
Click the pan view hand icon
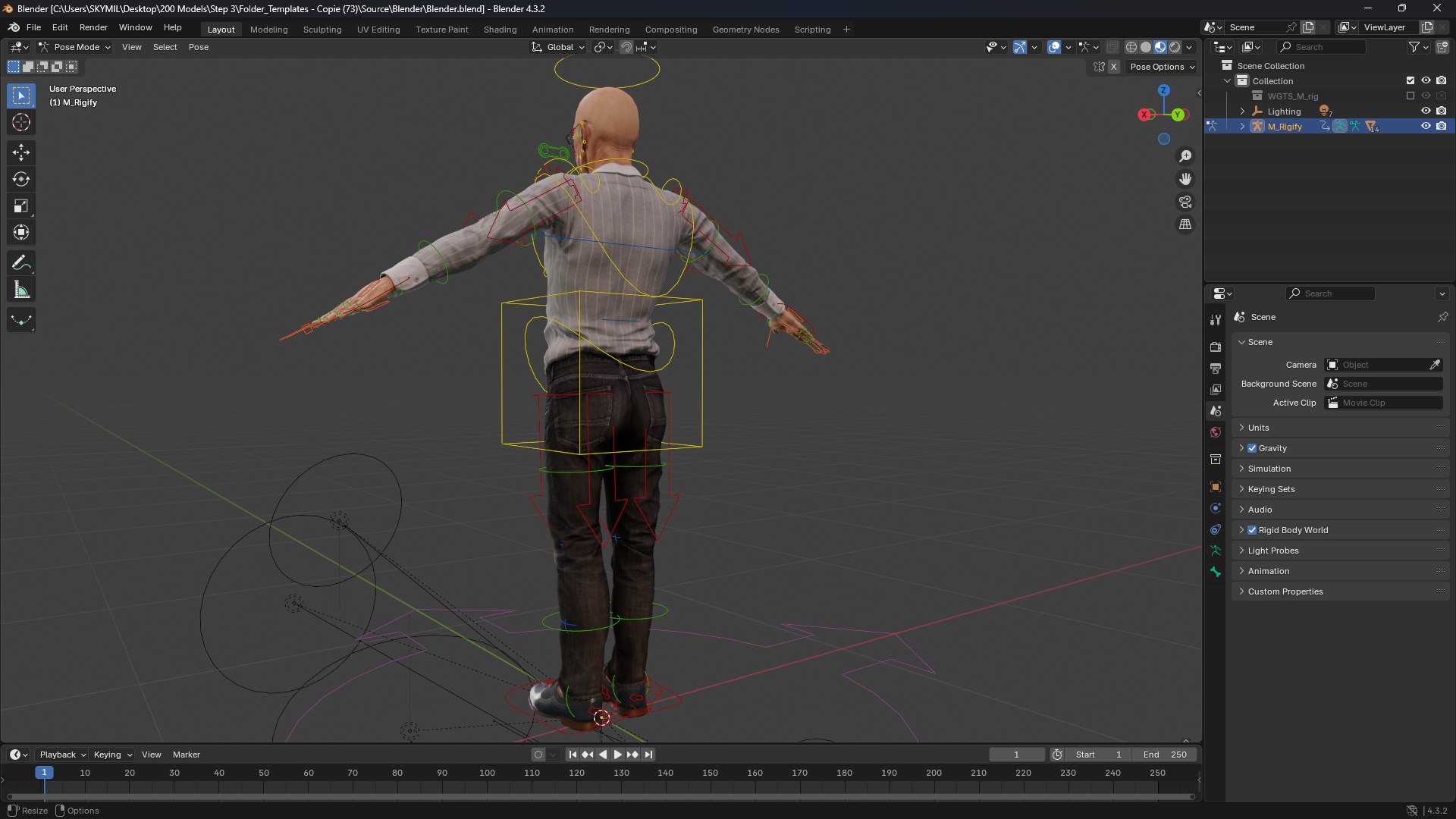pyautogui.click(x=1185, y=179)
